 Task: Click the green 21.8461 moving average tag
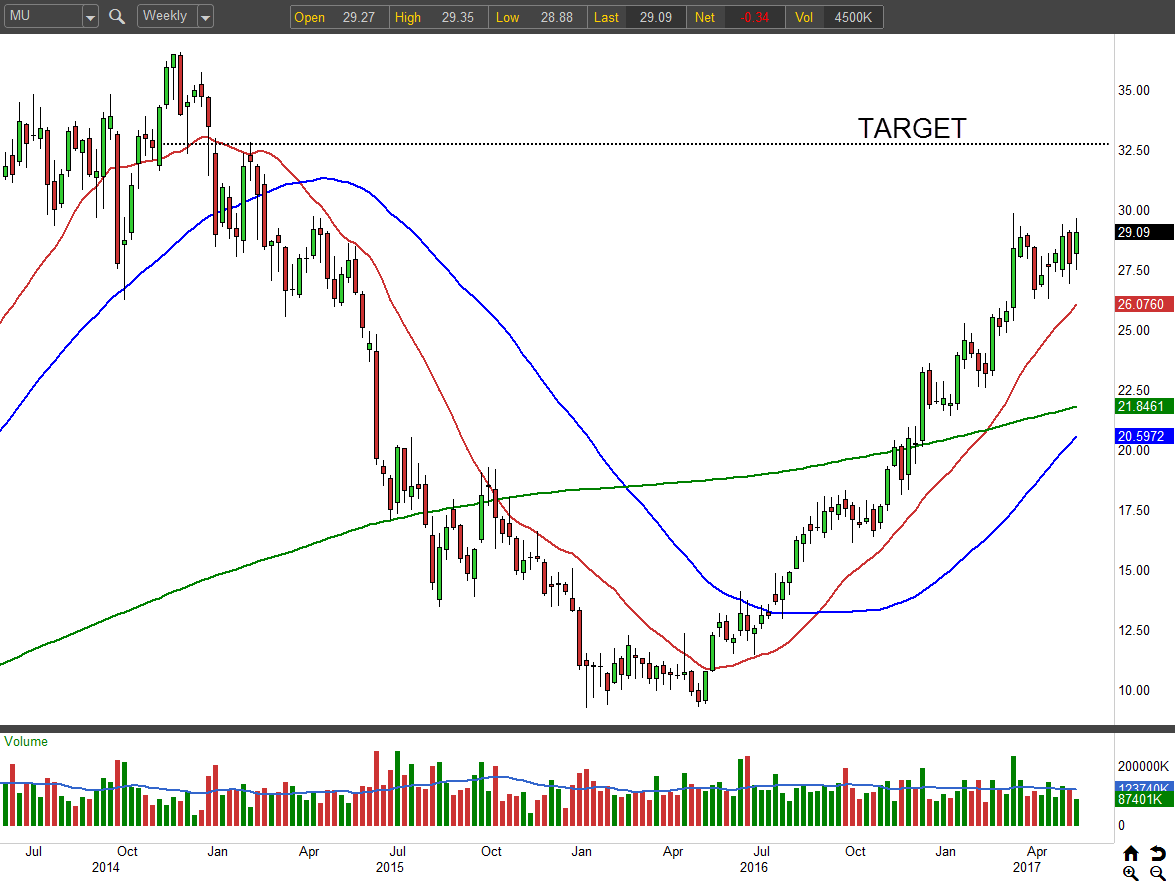tap(1144, 406)
